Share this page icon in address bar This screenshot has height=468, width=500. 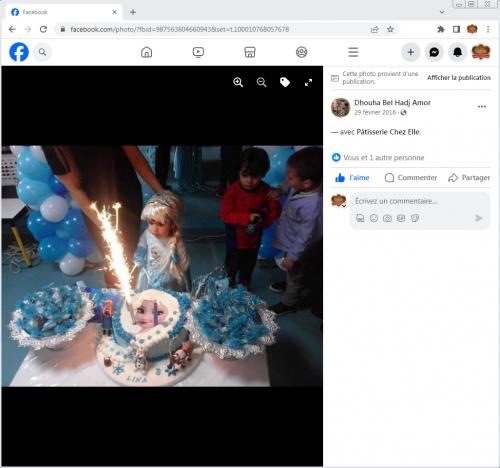pyautogui.click(x=375, y=29)
